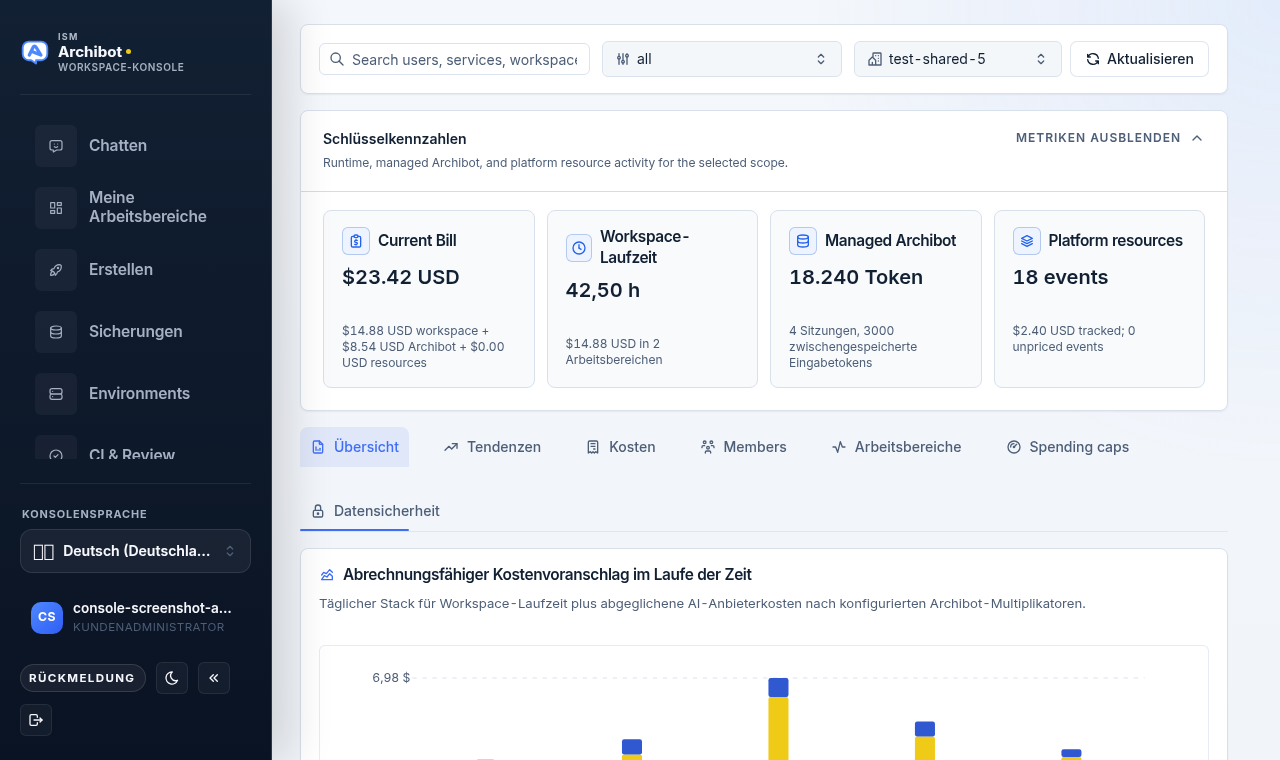Switch to the Tendenzen tab

coord(492,447)
